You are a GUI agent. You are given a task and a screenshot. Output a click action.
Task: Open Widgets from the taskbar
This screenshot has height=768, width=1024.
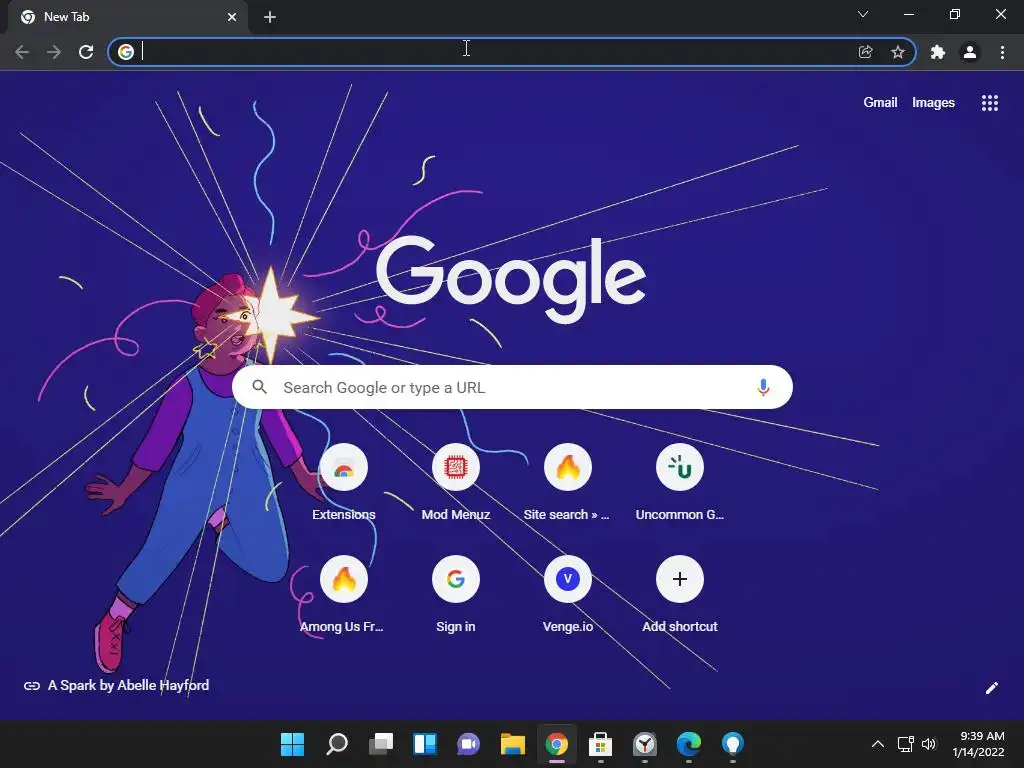tap(424, 744)
